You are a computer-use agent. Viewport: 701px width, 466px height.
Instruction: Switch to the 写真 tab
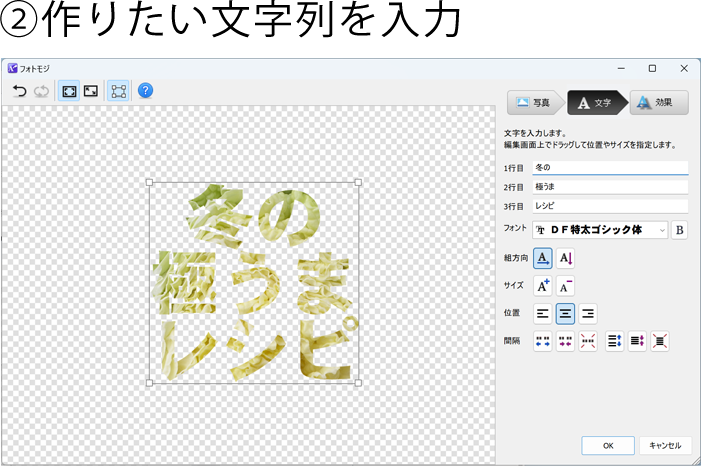[534, 103]
